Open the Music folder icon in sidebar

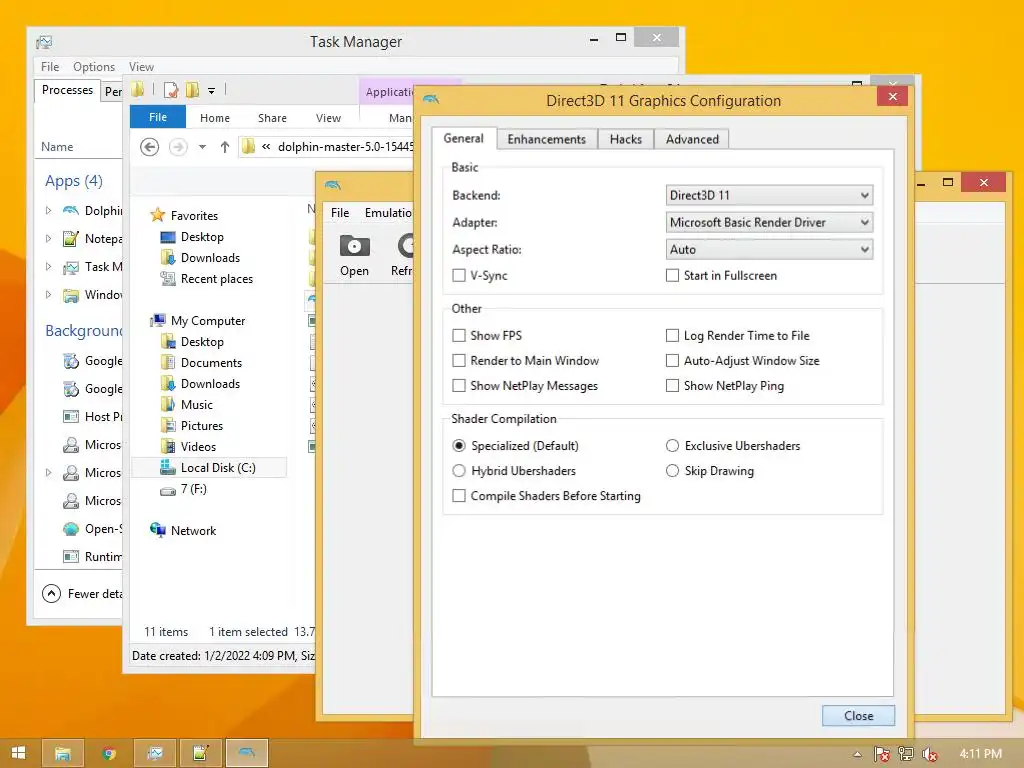[168, 404]
